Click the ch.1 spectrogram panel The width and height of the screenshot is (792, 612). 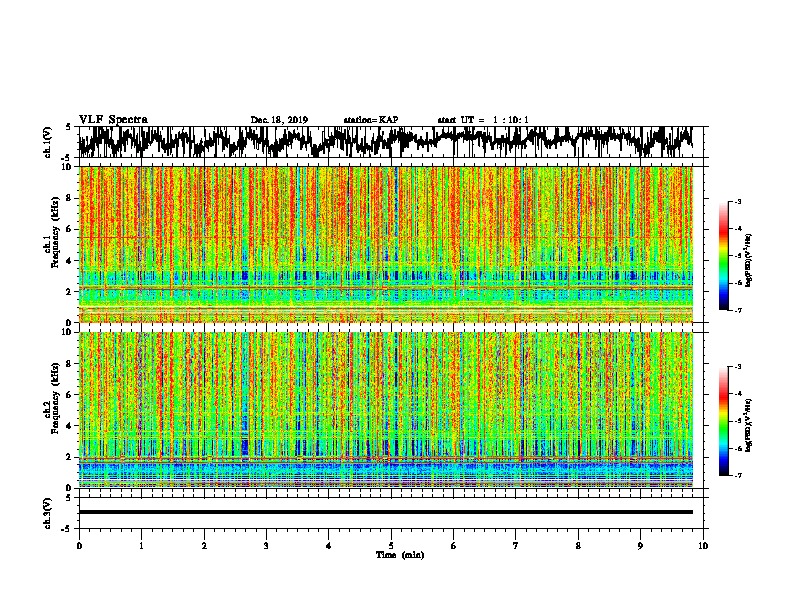click(x=386, y=244)
